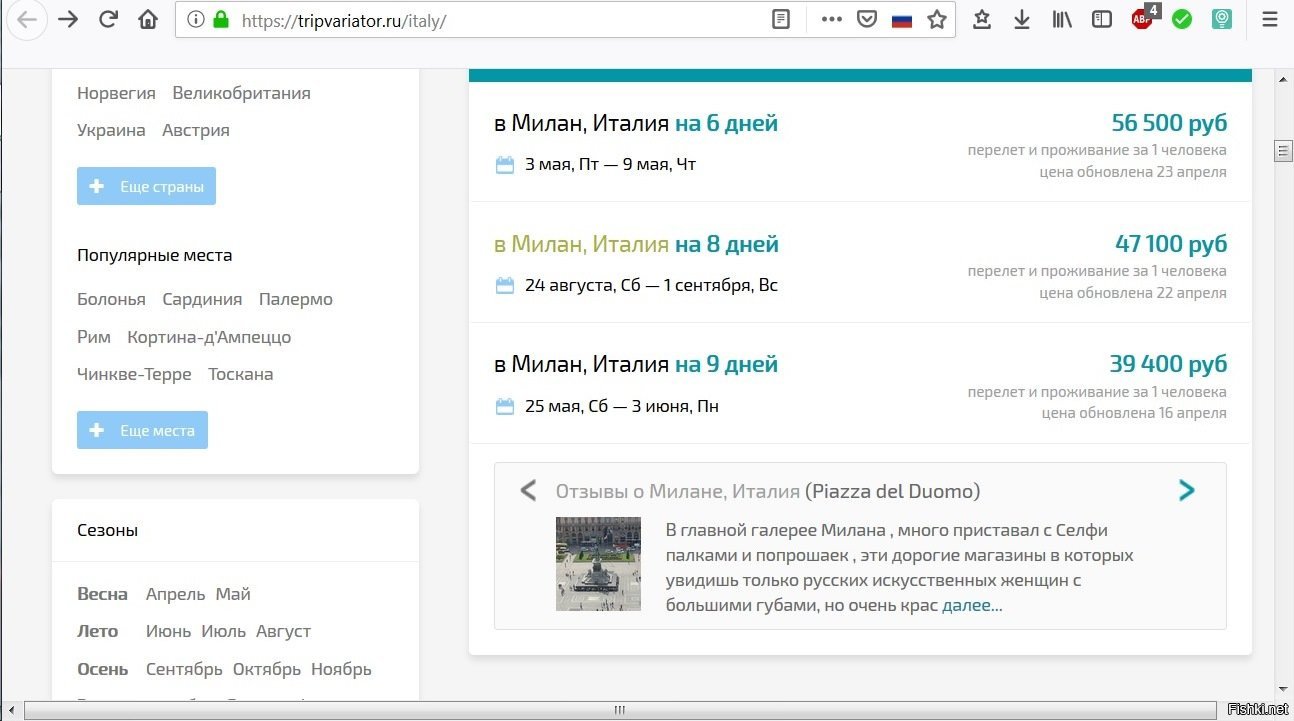
Task: Expand more places with Еще места button
Action: tap(142, 430)
